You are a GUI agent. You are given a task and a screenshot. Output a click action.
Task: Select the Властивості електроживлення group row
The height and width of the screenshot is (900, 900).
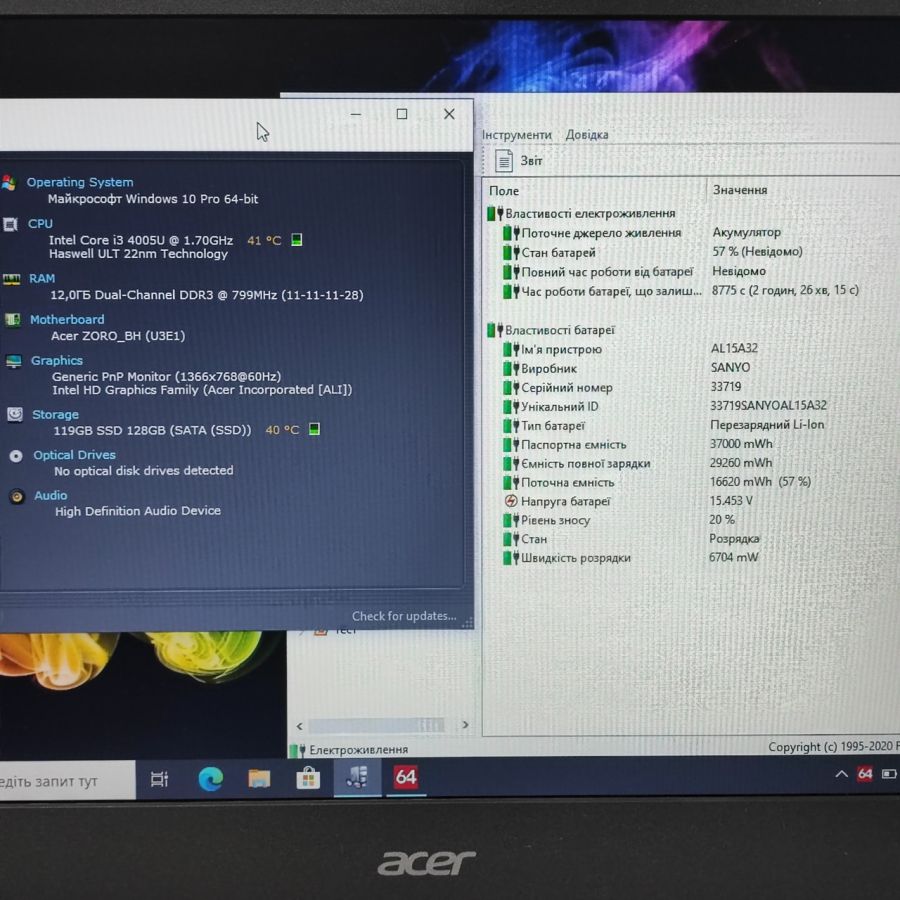[581, 214]
